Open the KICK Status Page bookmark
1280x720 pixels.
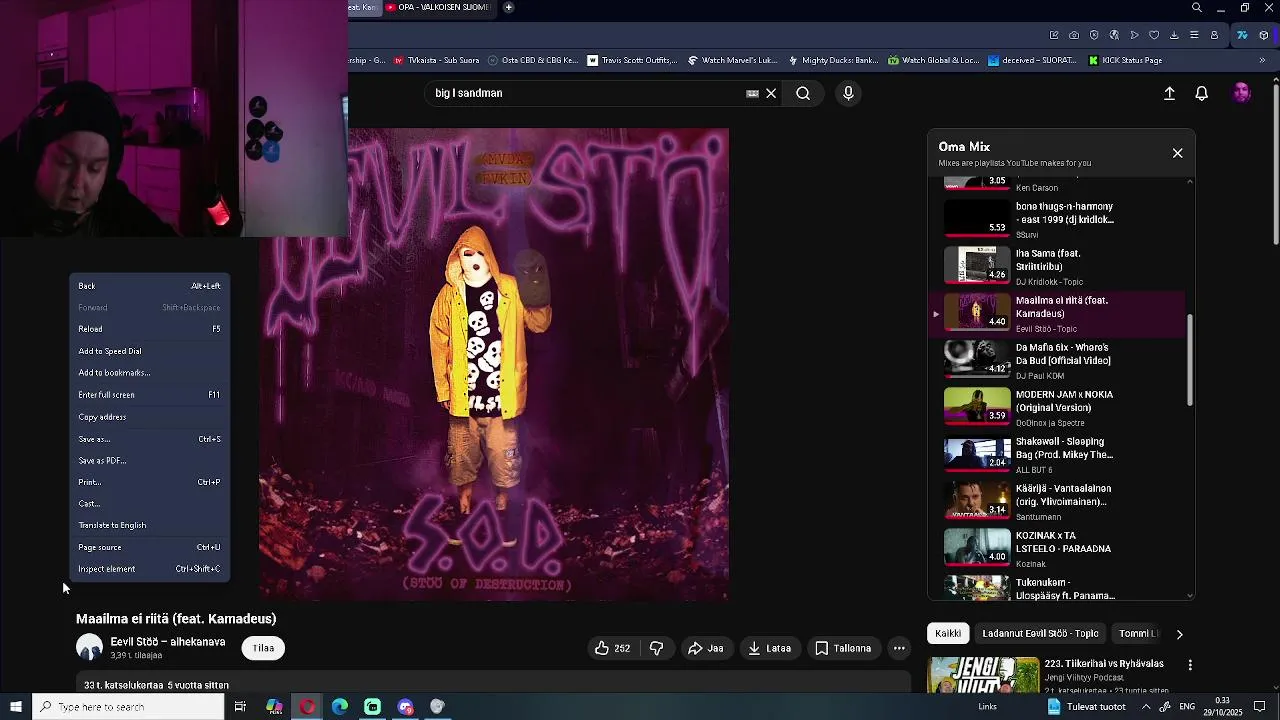click(1125, 60)
